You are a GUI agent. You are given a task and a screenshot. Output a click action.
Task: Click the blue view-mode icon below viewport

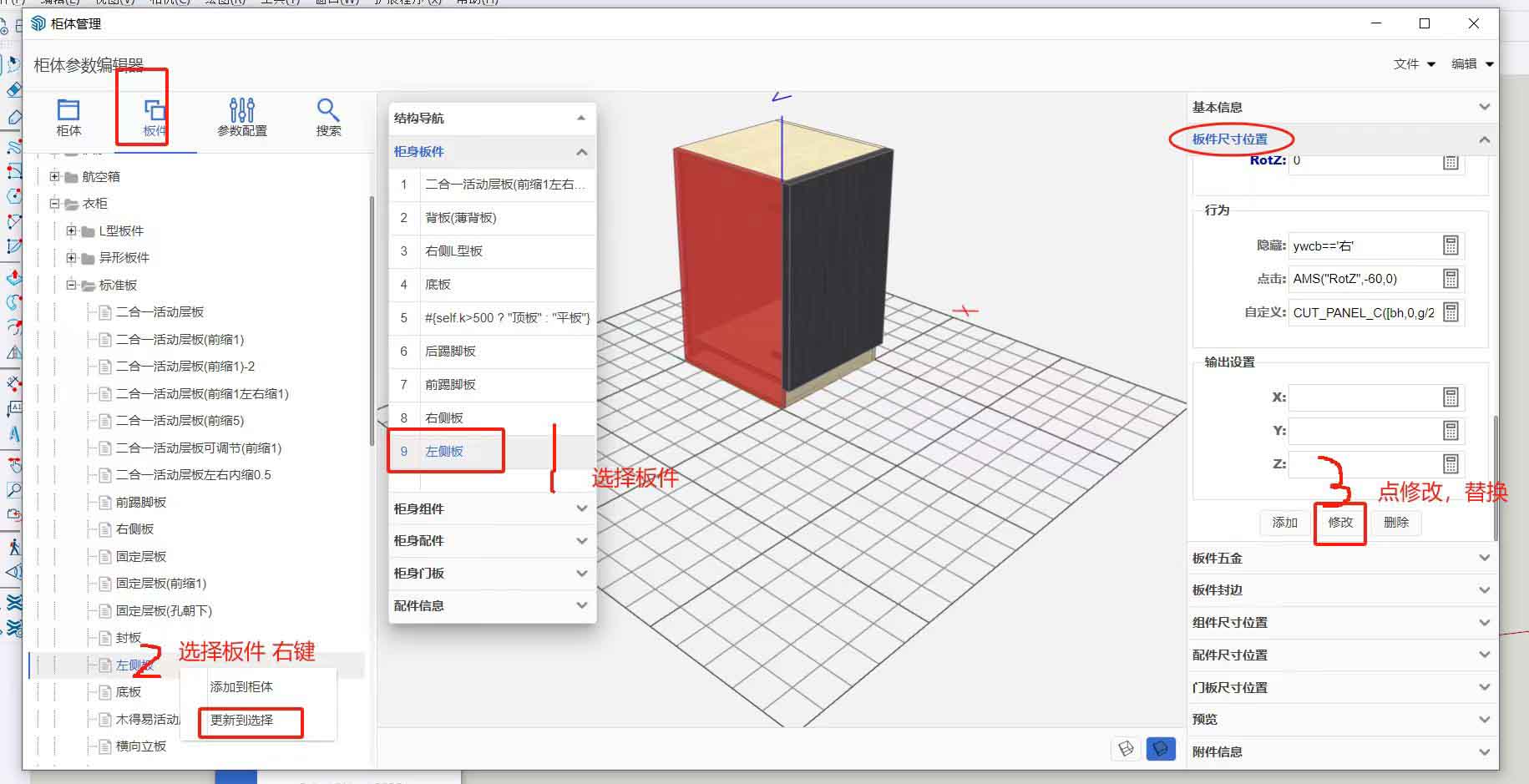click(x=1161, y=749)
